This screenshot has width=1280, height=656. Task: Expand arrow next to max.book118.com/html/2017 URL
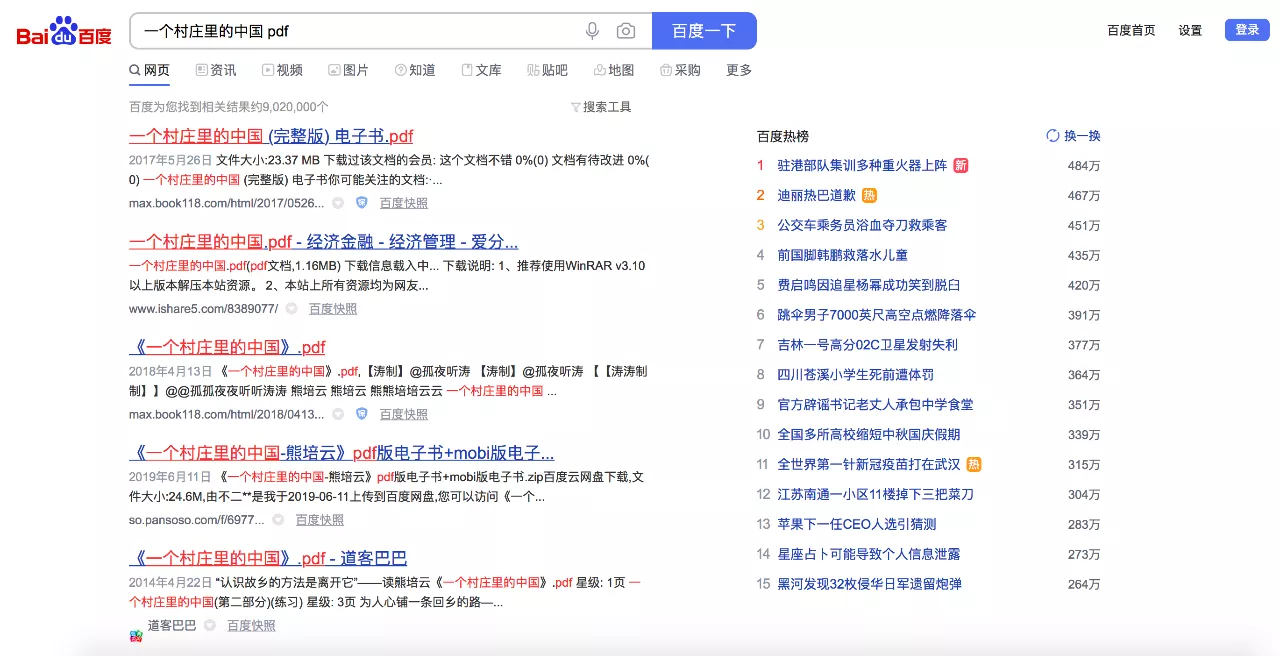[338, 203]
